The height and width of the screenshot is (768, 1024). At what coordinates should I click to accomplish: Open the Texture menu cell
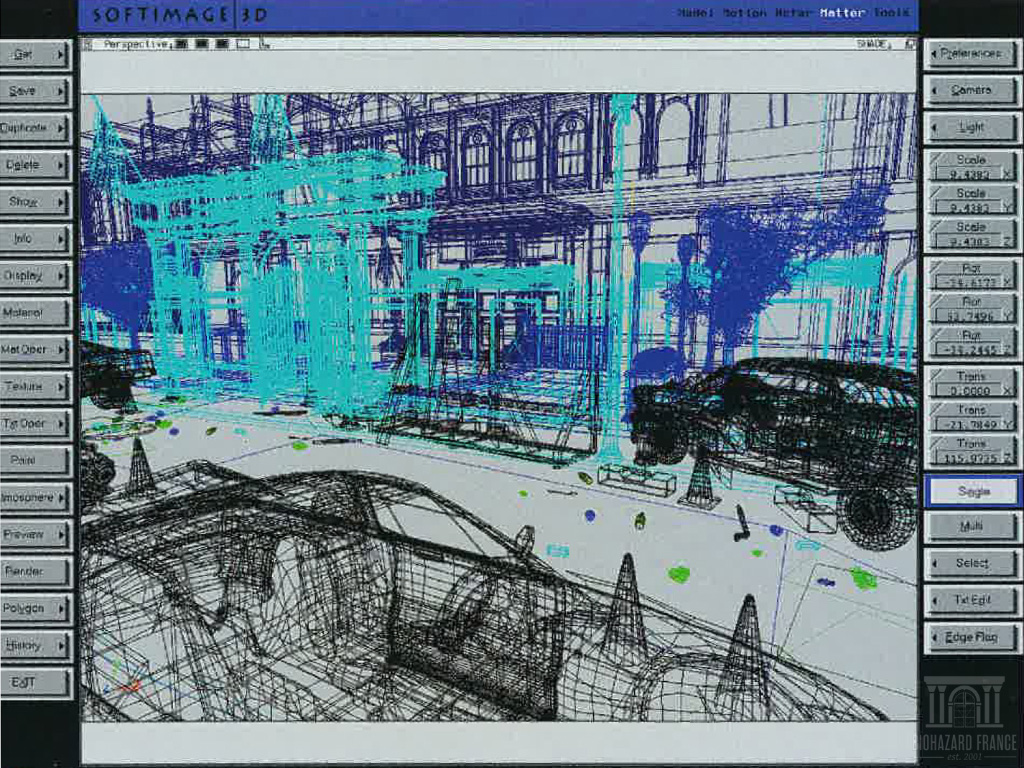[x=35, y=387]
